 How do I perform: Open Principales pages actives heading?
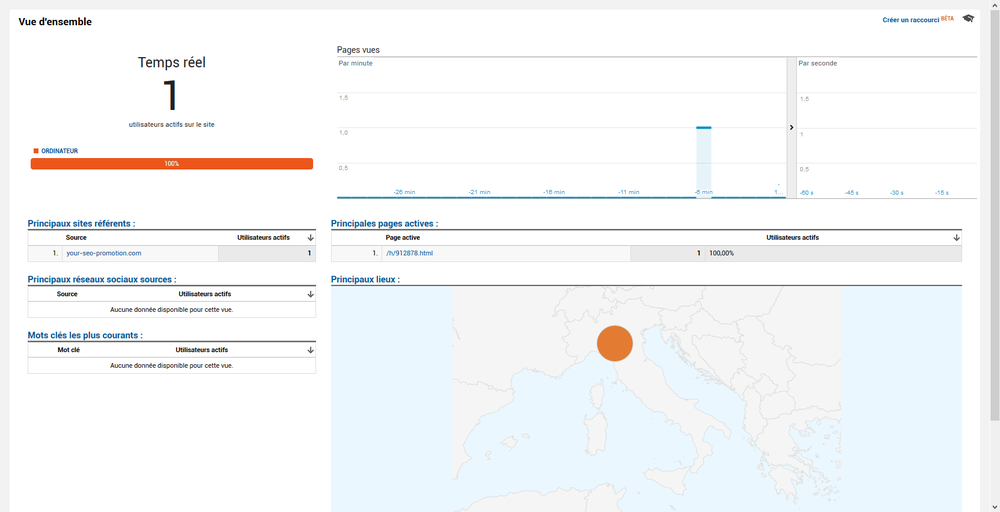385,224
